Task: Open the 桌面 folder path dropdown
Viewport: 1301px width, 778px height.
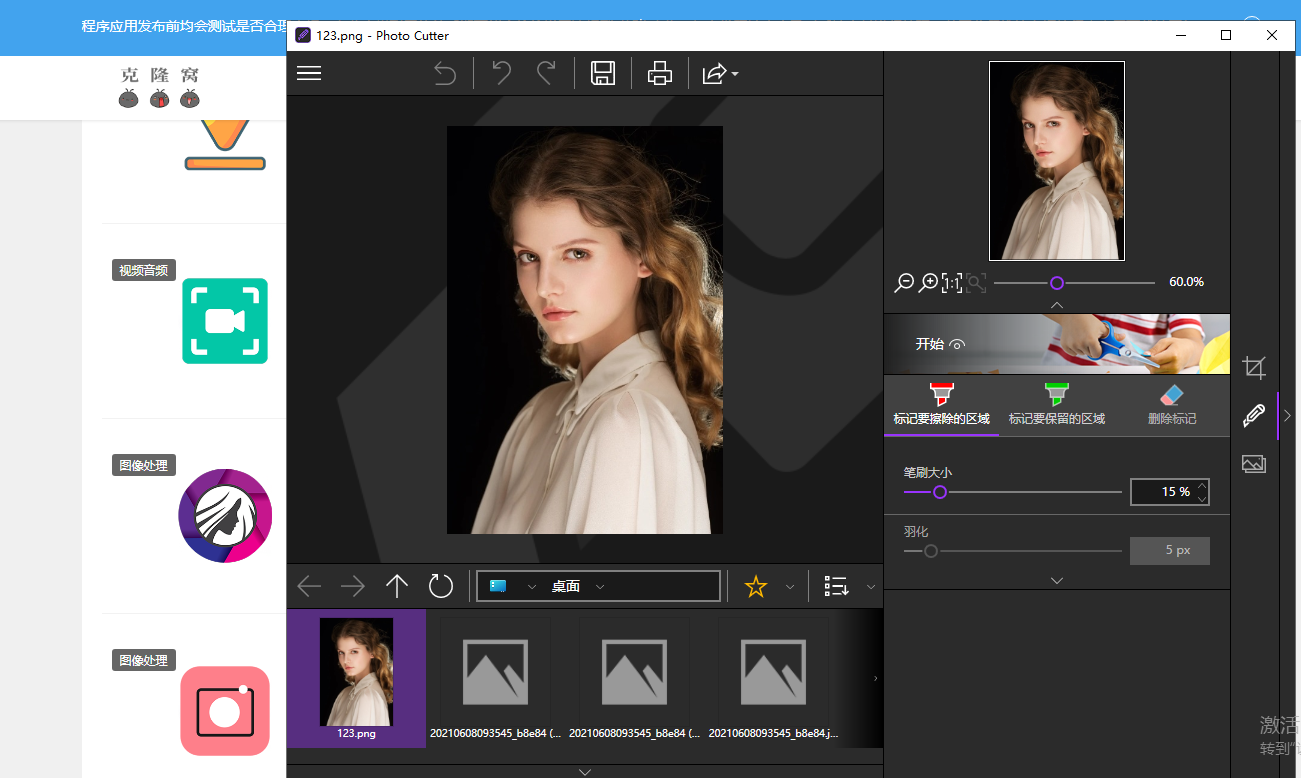Action: click(600, 587)
